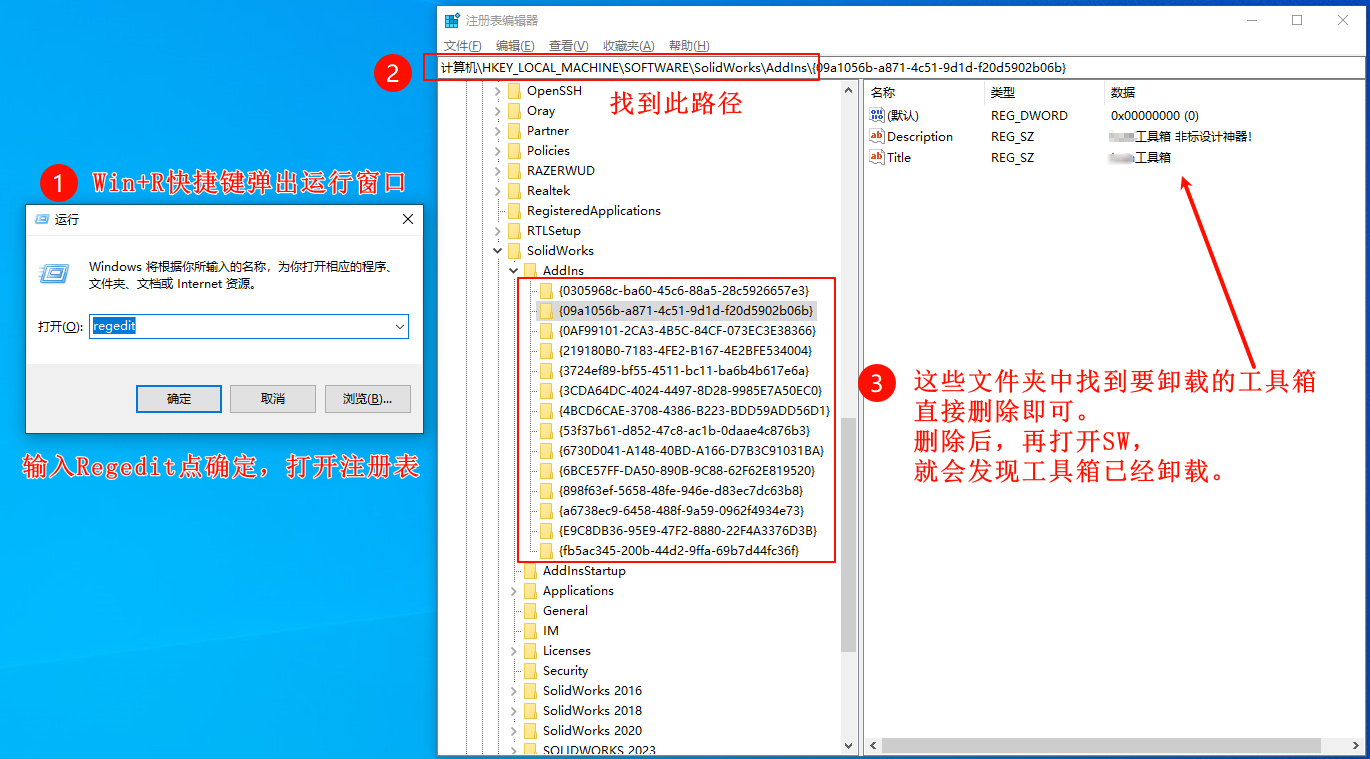Click the 取消 button in Run dialog
1370x759 pixels.
click(272, 399)
